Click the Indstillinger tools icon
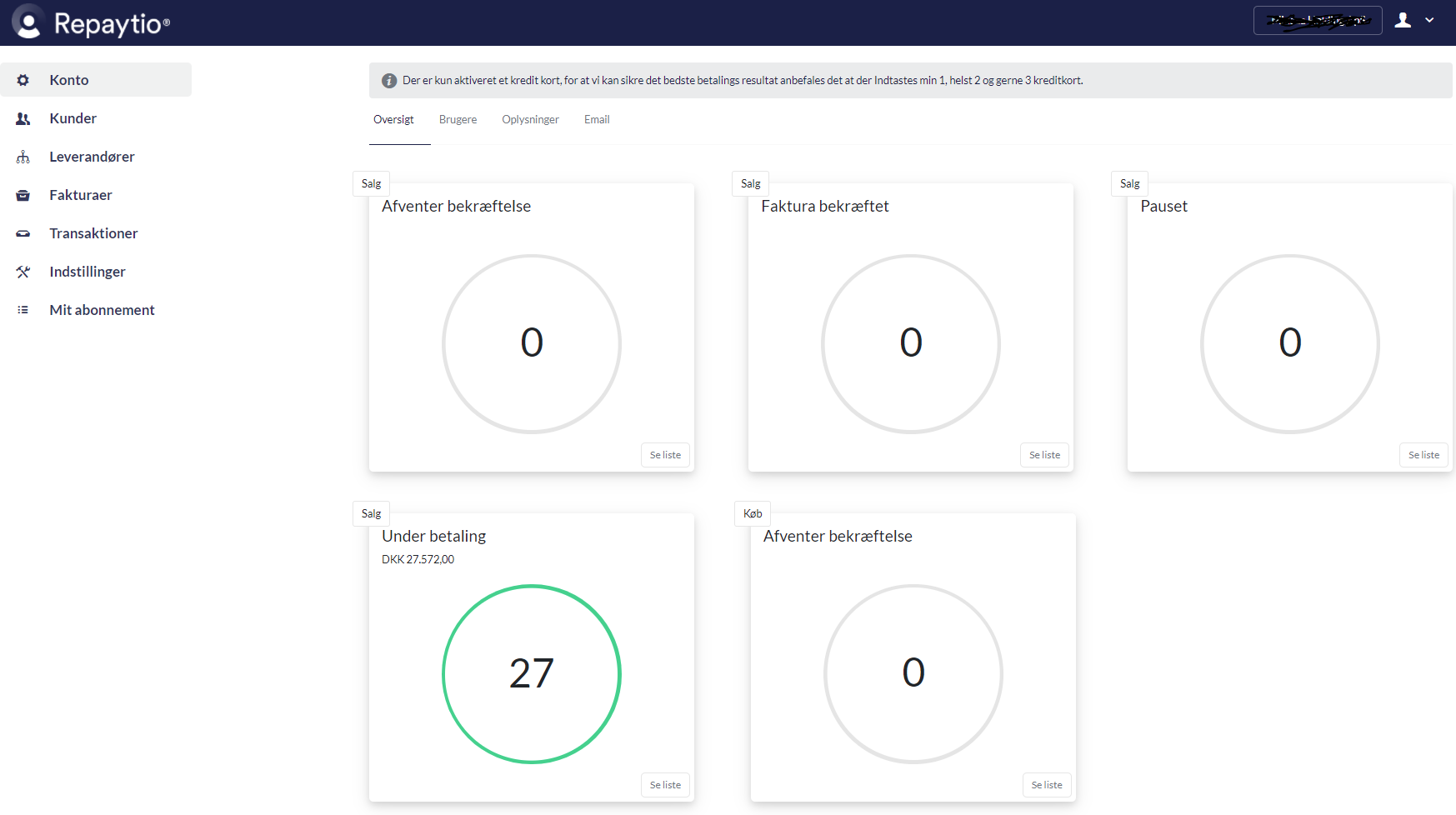The width and height of the screenshot is (1456, 815). pos(23,272)
